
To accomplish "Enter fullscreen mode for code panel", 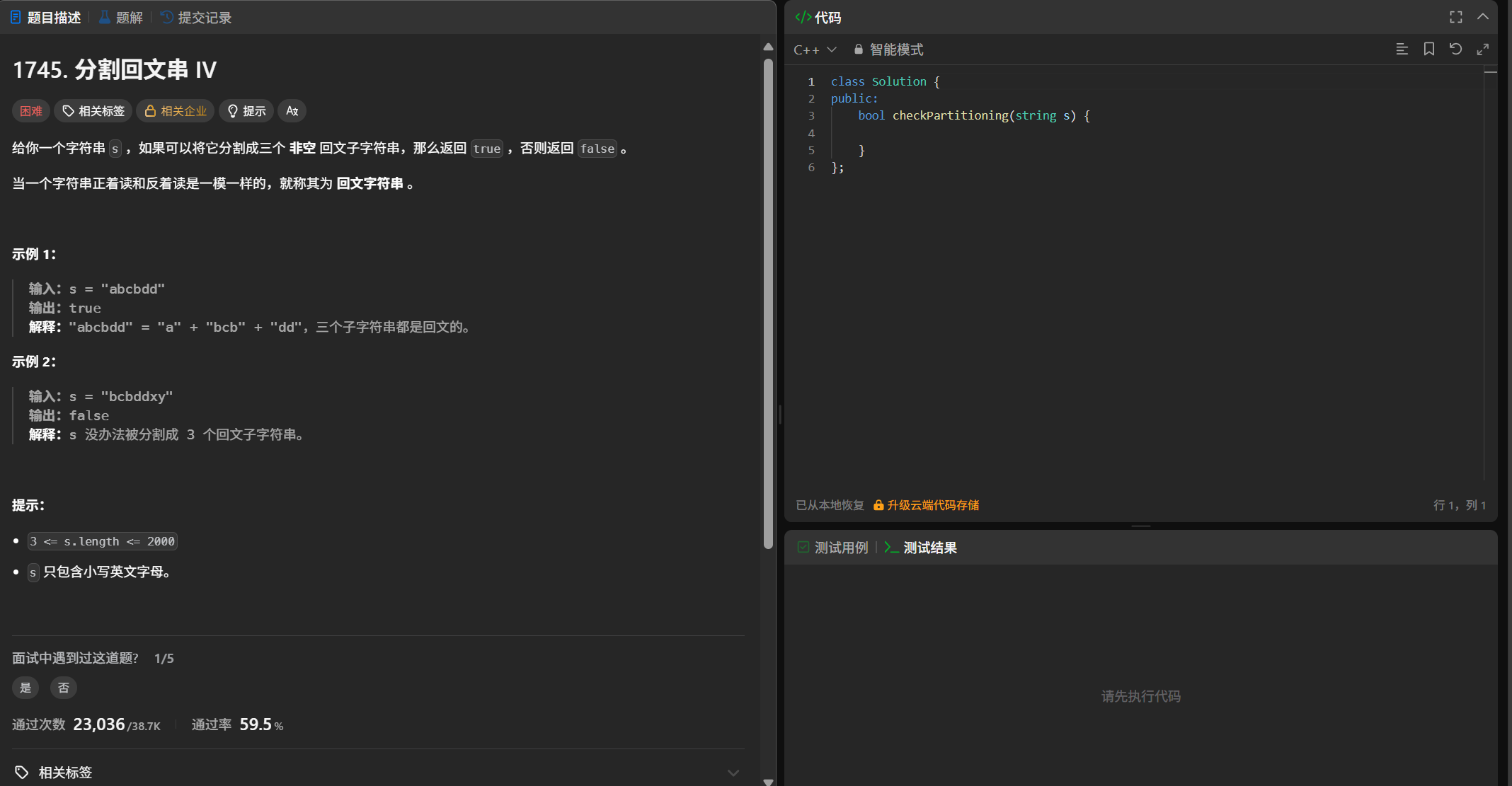I will pos(1455,17).
